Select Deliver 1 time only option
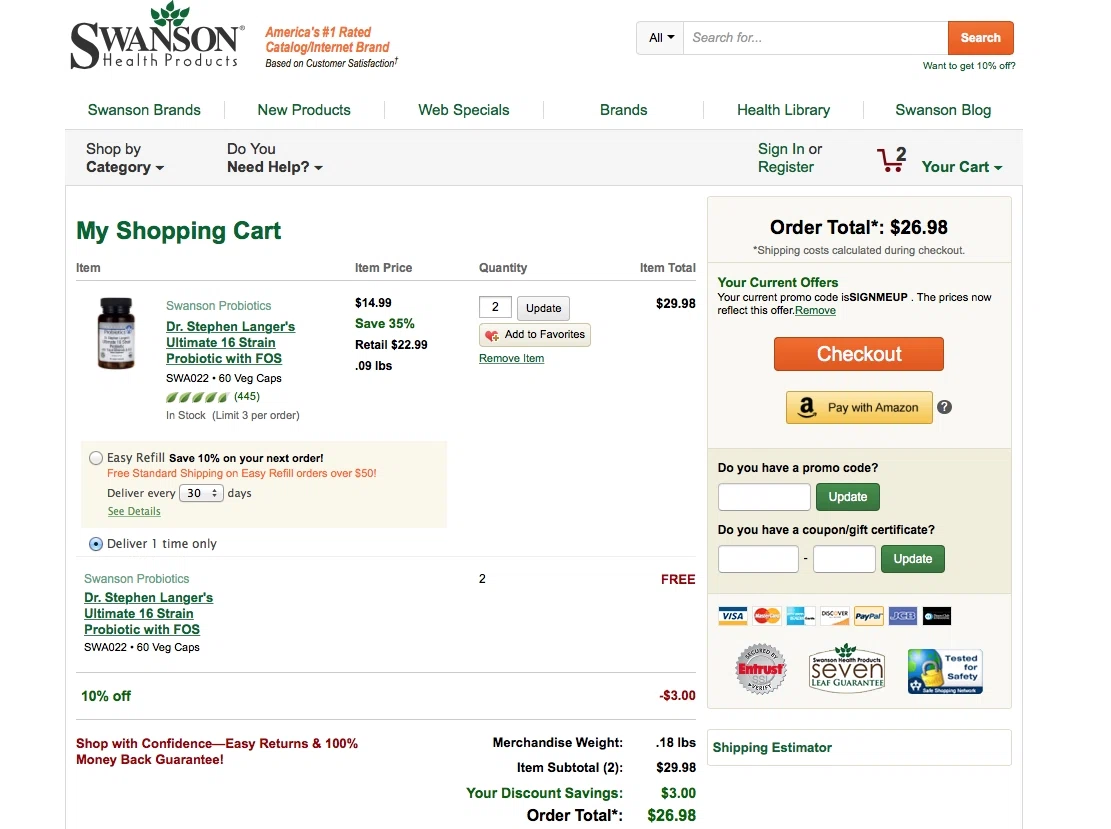Screen dimensions: 1111x829 pyautogui.click(x=96, y=544)
